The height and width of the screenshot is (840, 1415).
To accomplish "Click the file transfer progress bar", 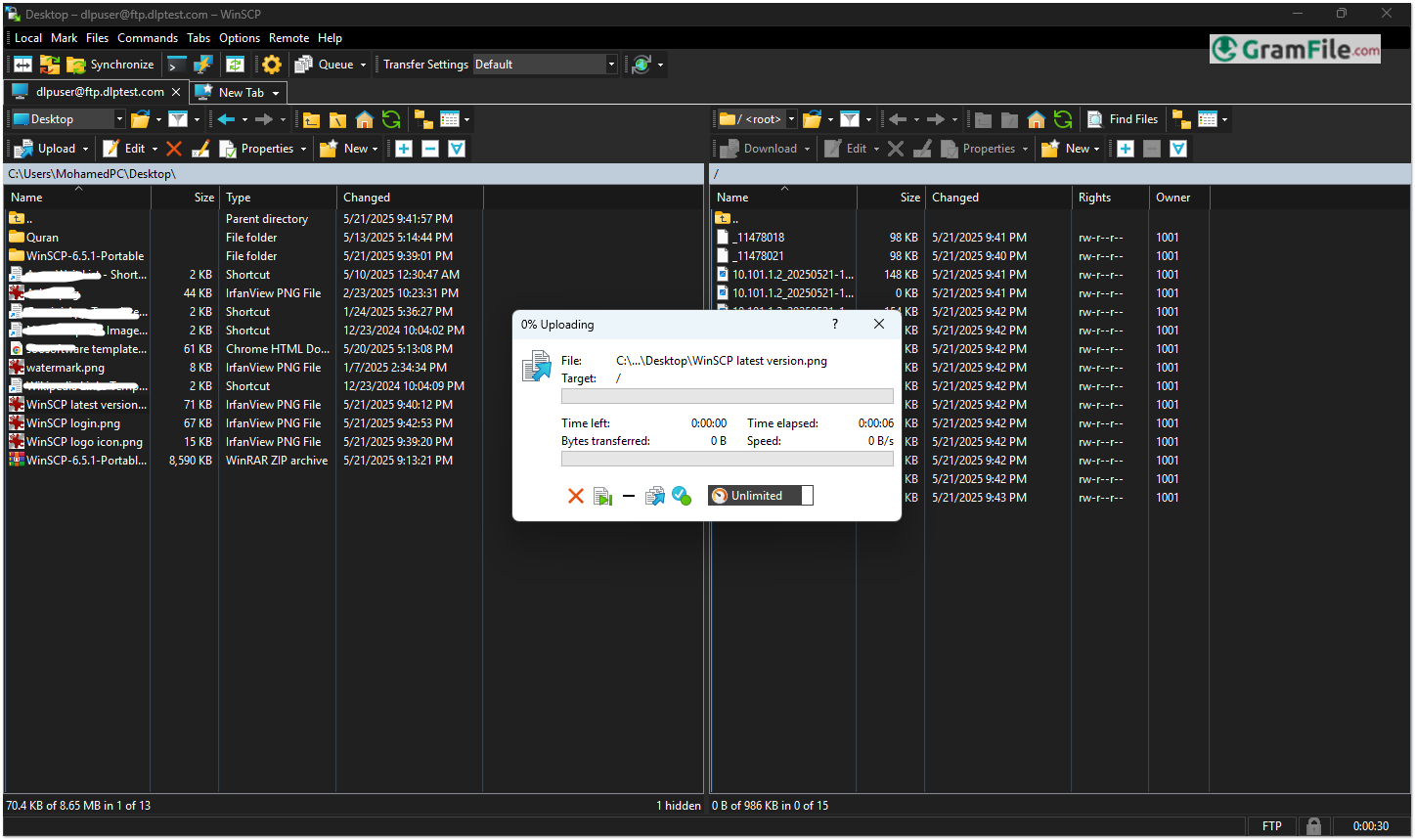I will click(727, 396).
